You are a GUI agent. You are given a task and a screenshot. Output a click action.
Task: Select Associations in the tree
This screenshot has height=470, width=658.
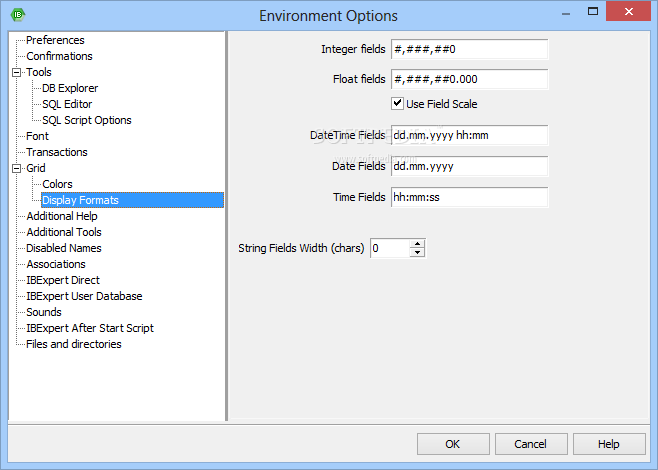56,264
